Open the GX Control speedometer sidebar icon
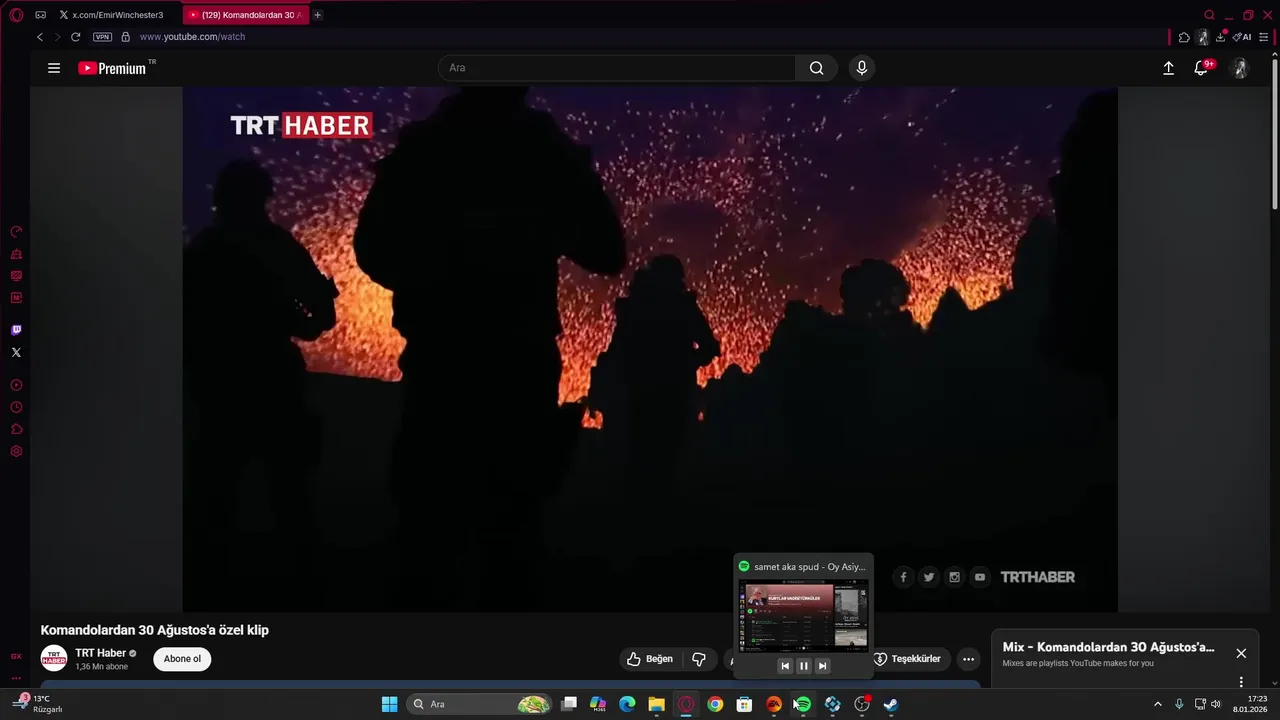Screen dimensions: 1280x720 click(x=16, y=232)
